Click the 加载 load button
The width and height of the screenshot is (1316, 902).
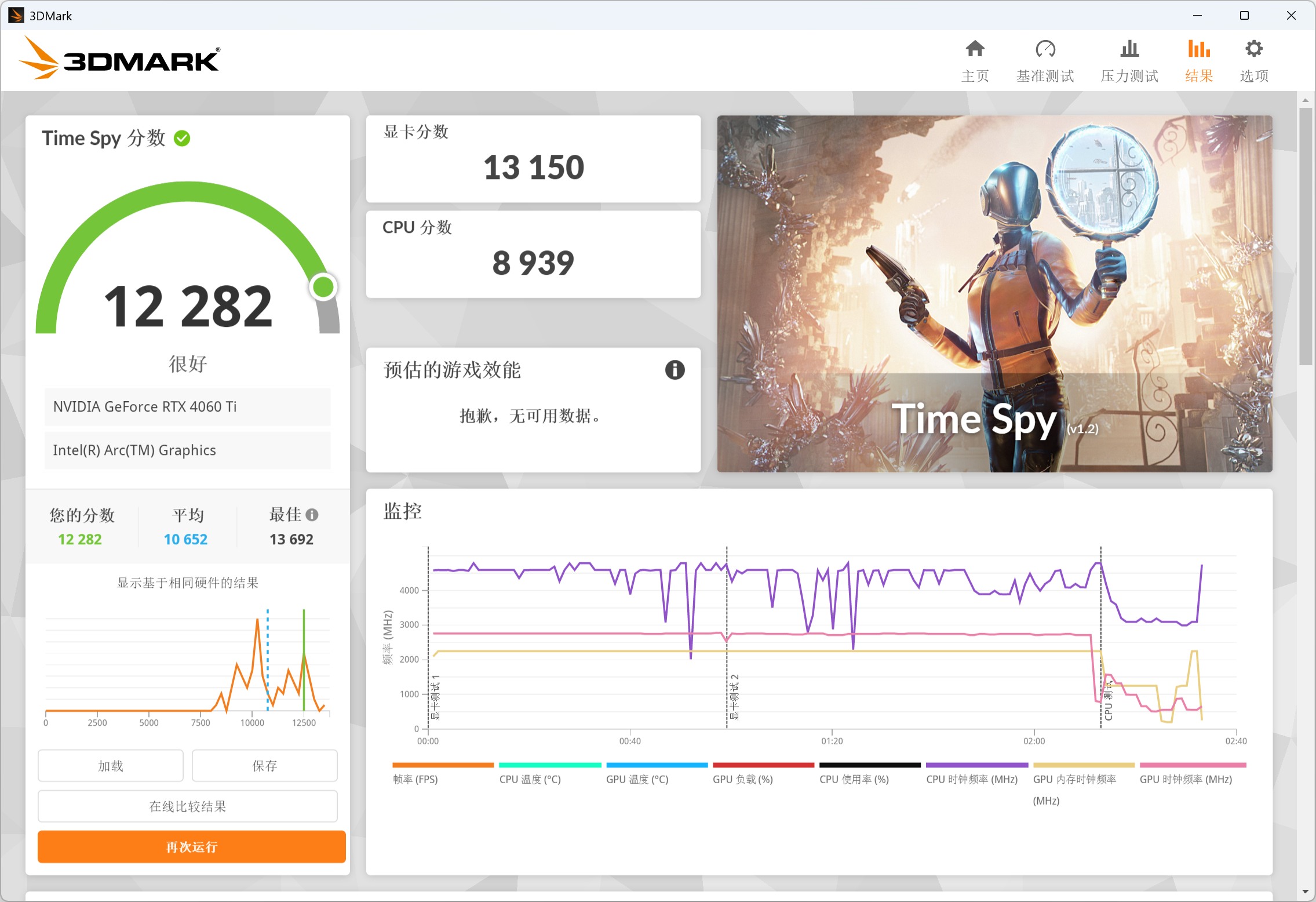[x=111, y=766]
